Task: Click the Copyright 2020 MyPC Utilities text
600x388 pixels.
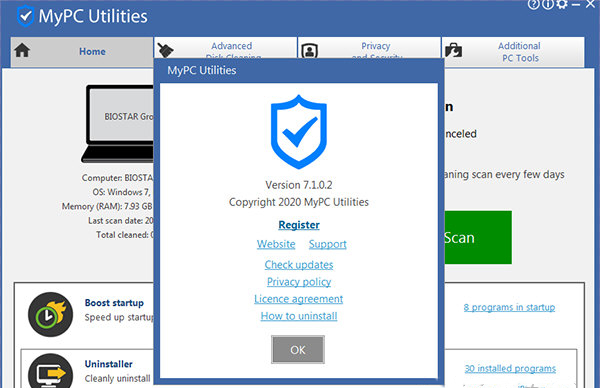Action: (299, 202)
